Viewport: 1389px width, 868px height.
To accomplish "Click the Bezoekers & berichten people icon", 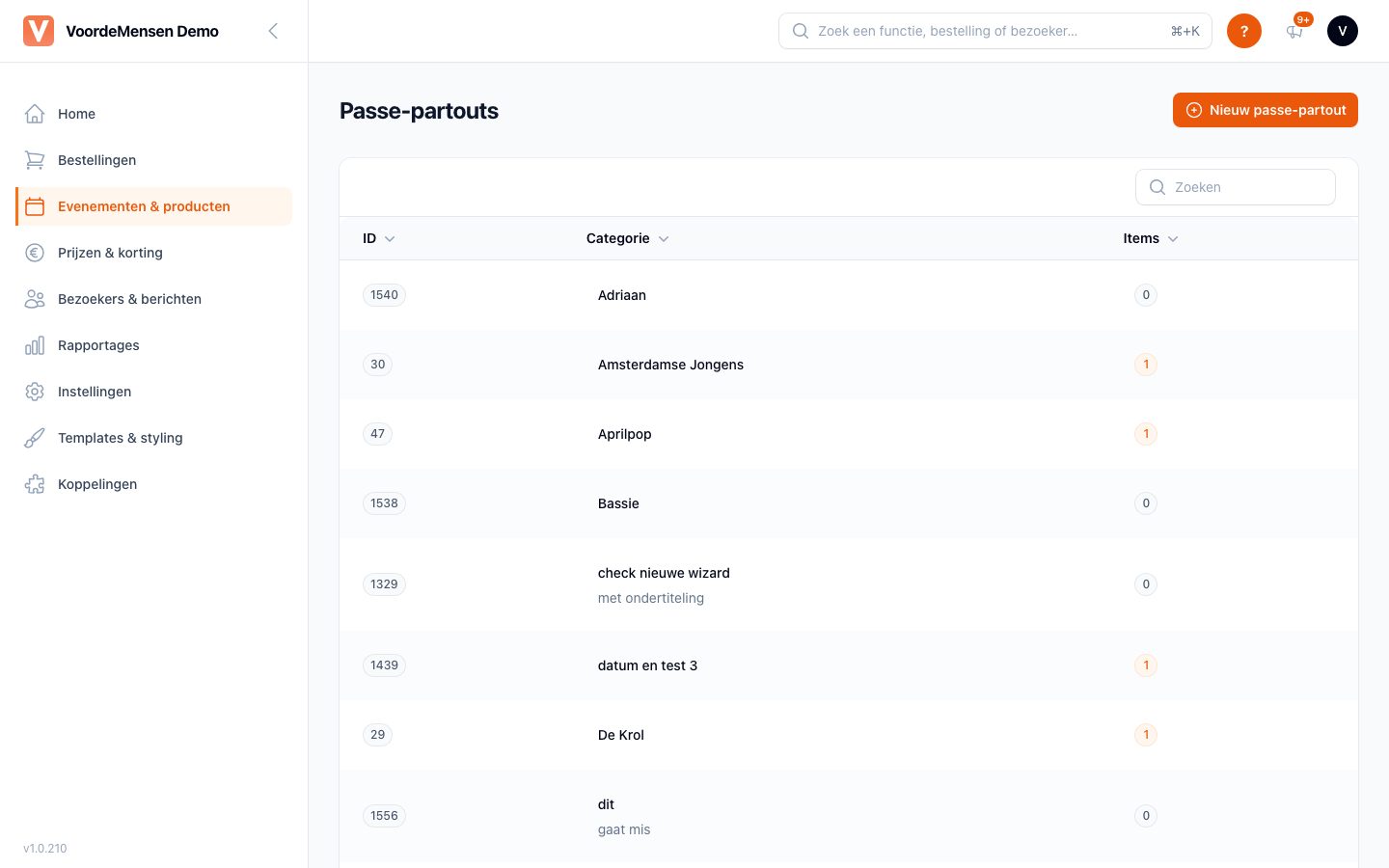I will 35,299.
